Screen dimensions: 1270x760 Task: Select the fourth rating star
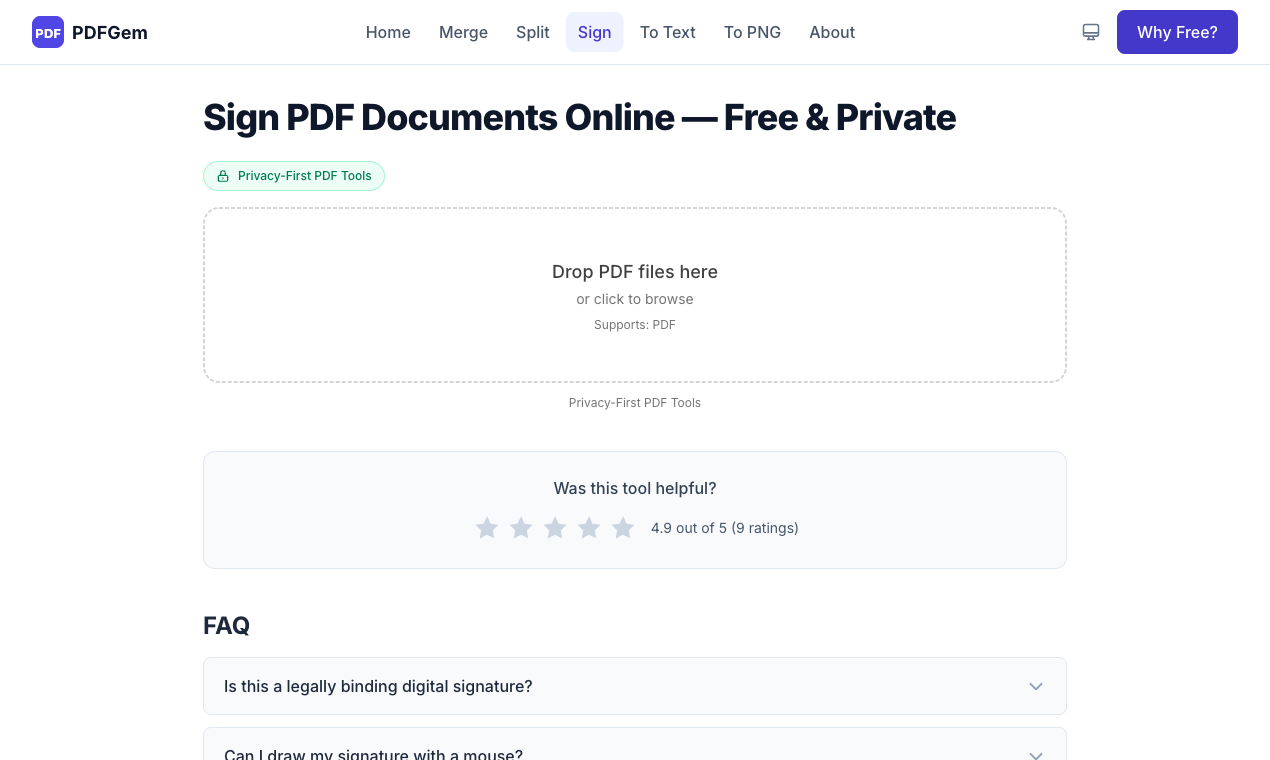click(589, 528)
